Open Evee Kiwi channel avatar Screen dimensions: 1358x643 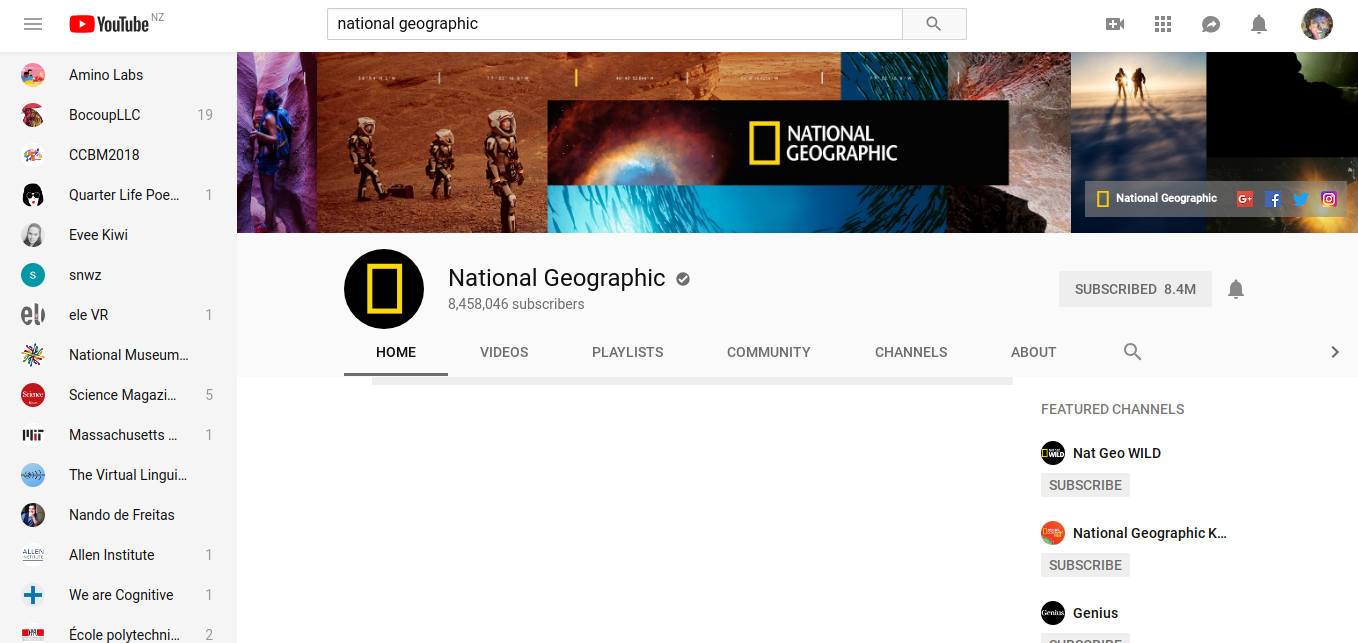33,235
